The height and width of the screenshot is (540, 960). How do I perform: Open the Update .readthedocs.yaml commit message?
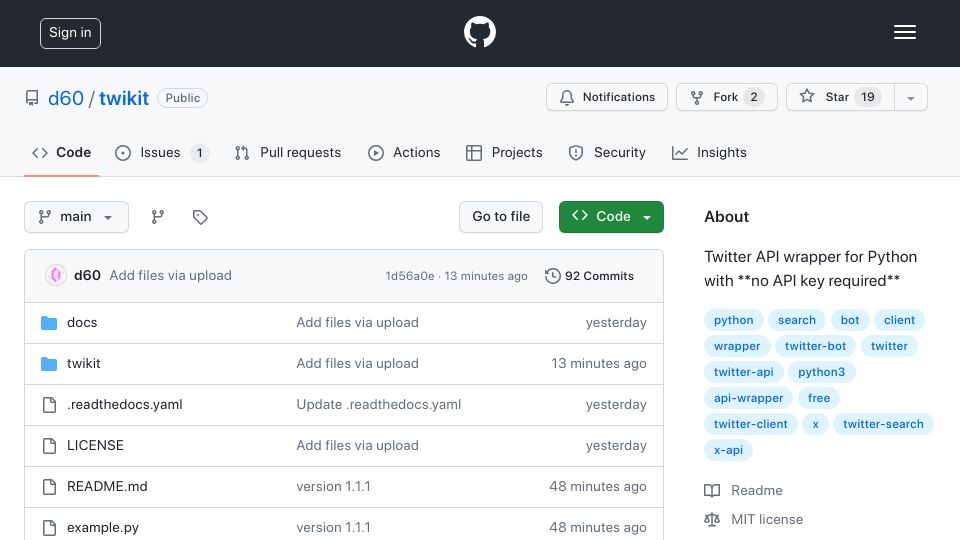tap(378, 405)
